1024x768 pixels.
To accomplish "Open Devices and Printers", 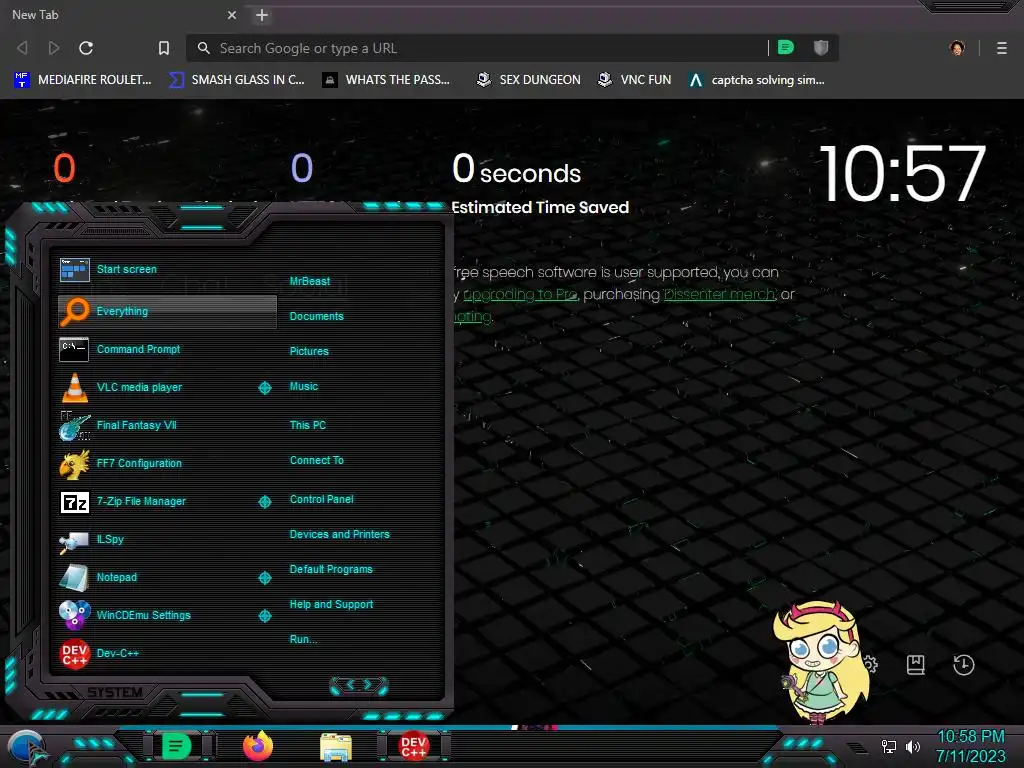I will point(340,534).
